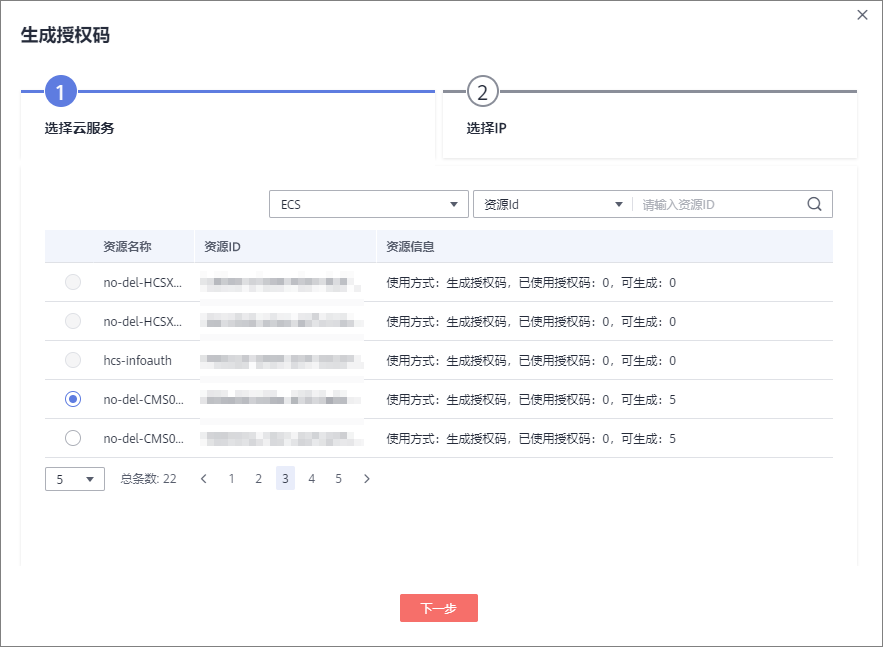Click the hcs-infoauth resource name
The width and height of the screenshot is (883, 647).
click(137, 360)
